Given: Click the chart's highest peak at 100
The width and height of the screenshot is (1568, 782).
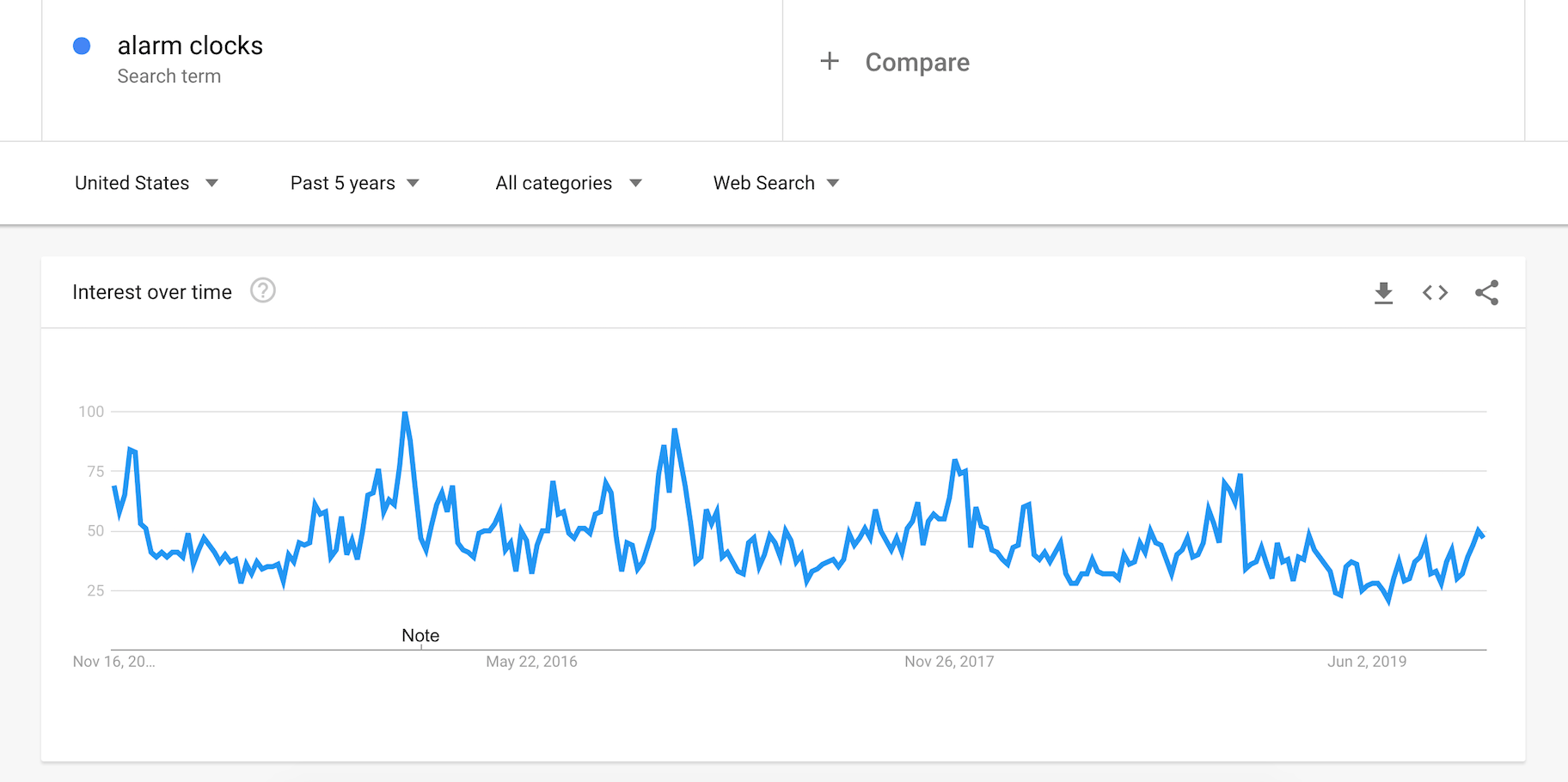Looking at the screenshot, I should pos(405,414).
